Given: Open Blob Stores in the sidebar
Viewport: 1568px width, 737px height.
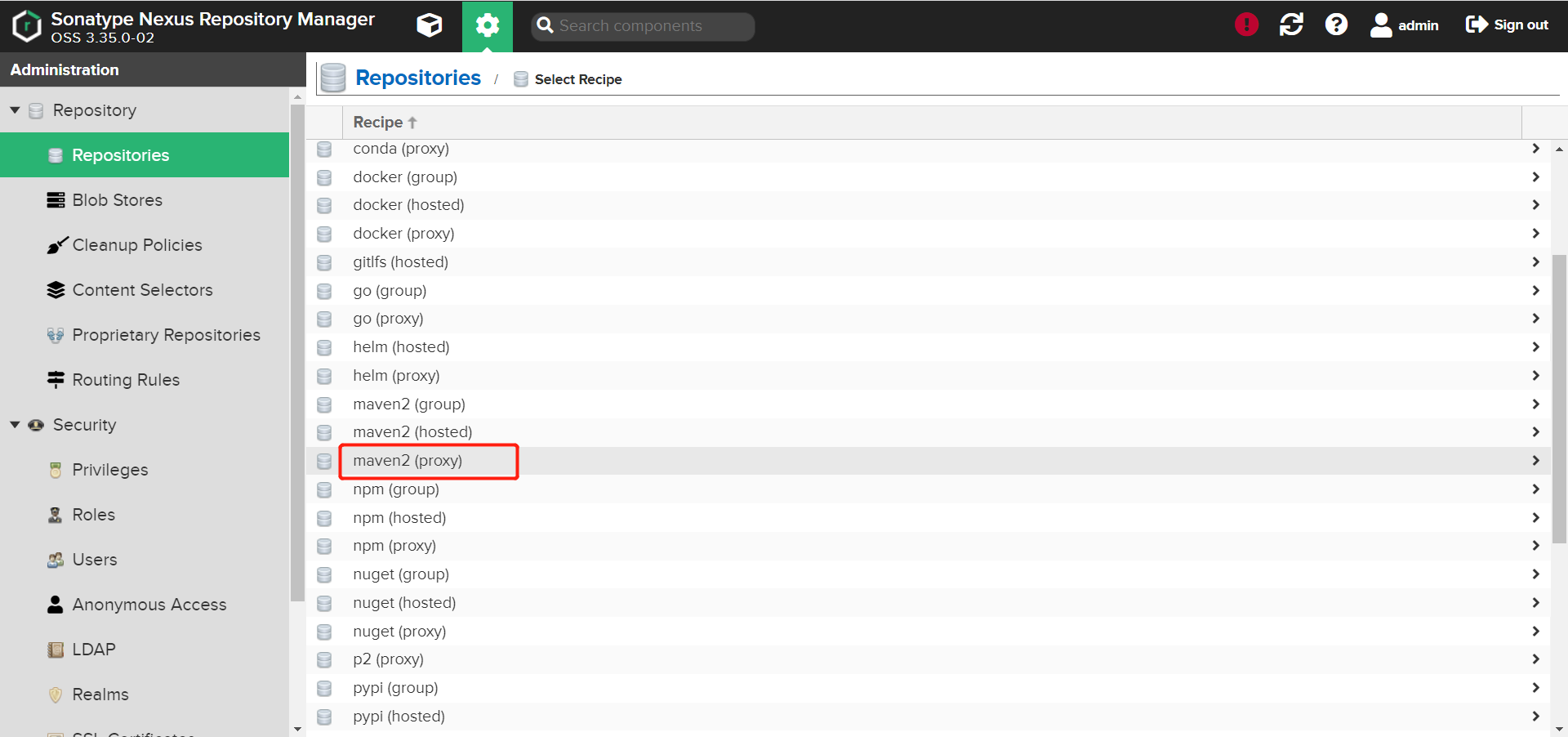Looking at the screenshot, I should point(145,199).
